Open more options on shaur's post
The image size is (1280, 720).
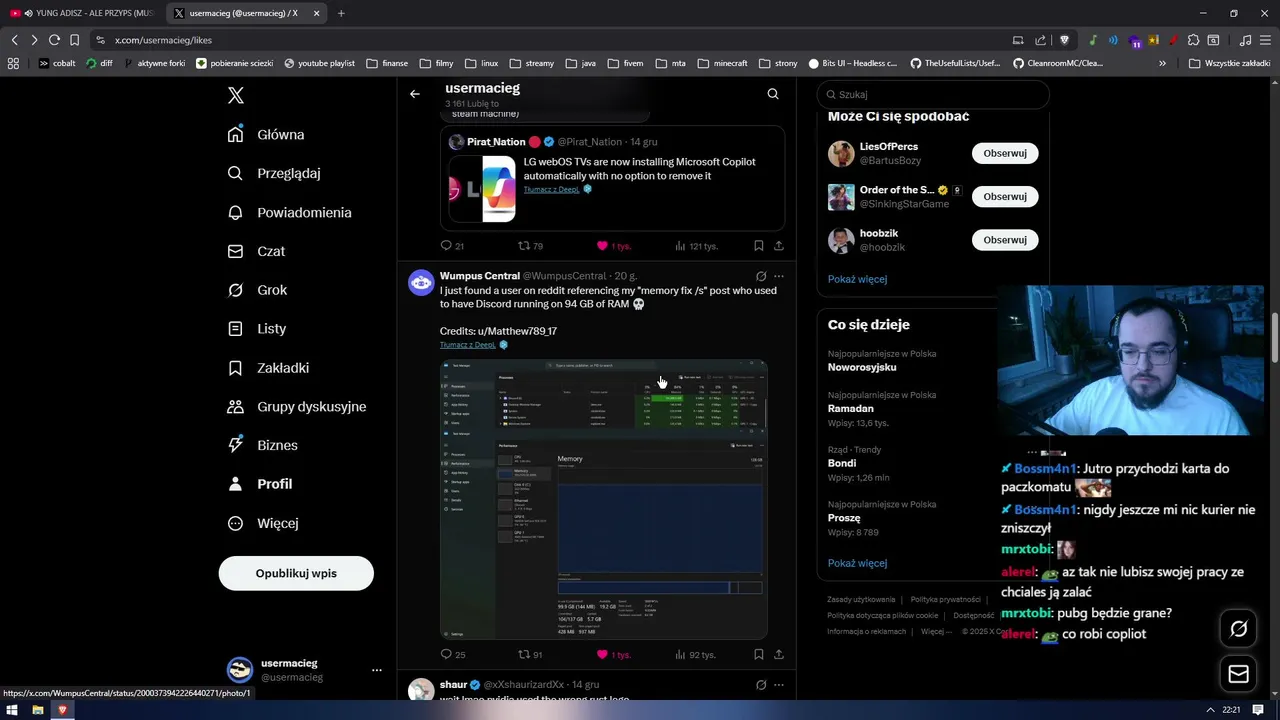[779, 685]
